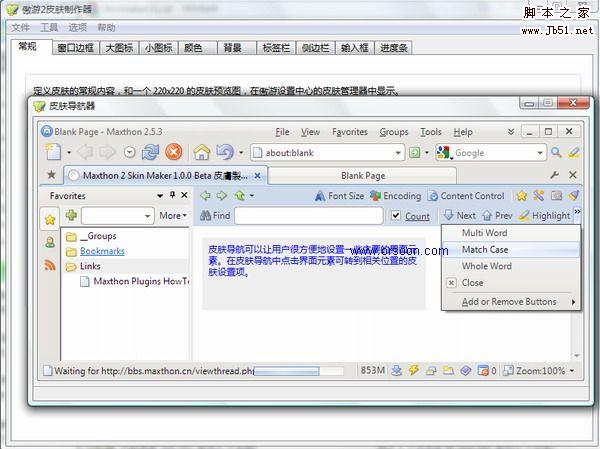The image size is (600, 449).
Task: Switch to 窗口边框 tab in skin maker
Action: click(76, 48)
